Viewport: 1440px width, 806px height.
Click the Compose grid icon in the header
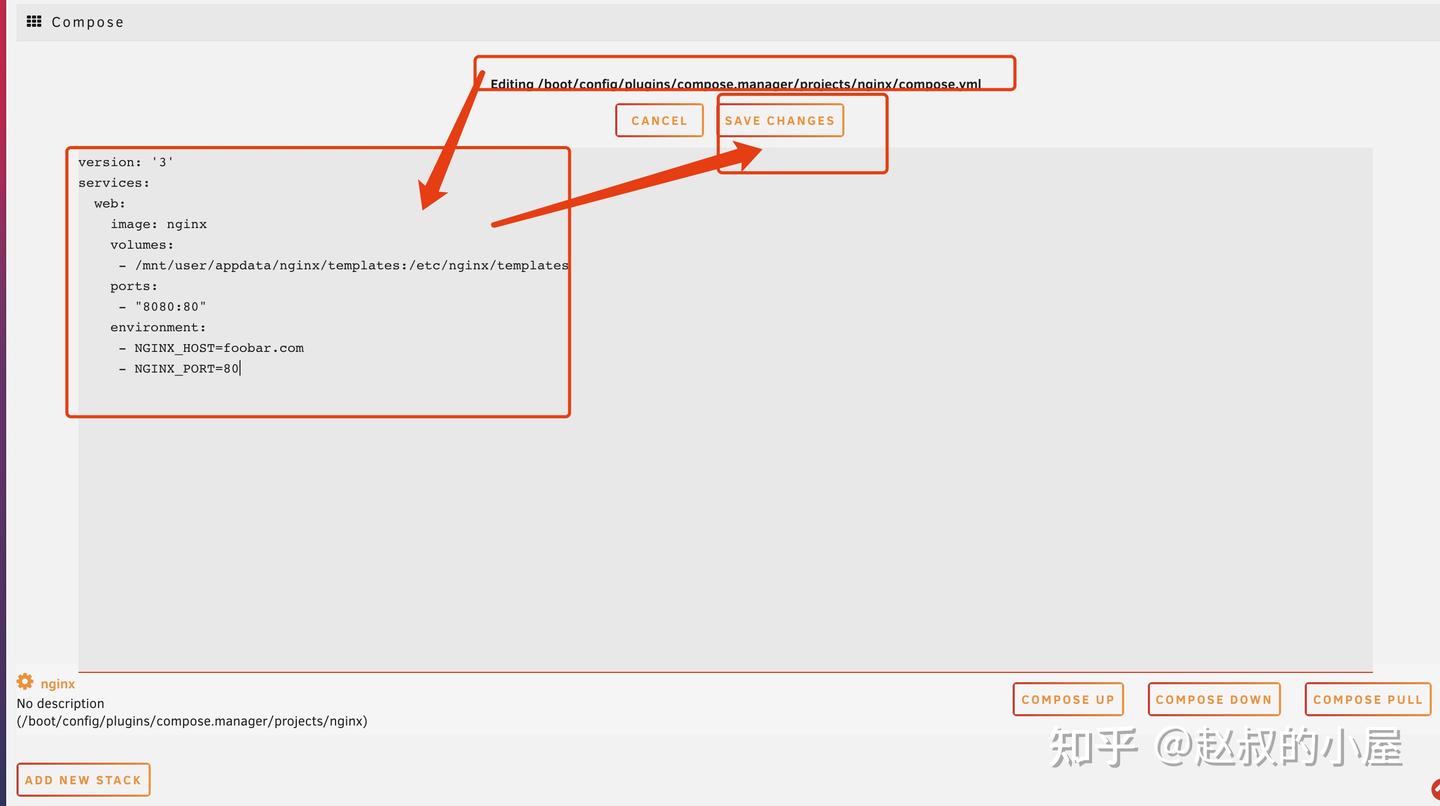point(33,21)
